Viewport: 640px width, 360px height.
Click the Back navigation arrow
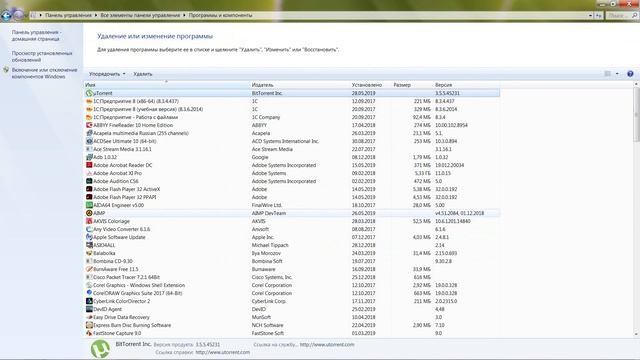pos(6,16)
